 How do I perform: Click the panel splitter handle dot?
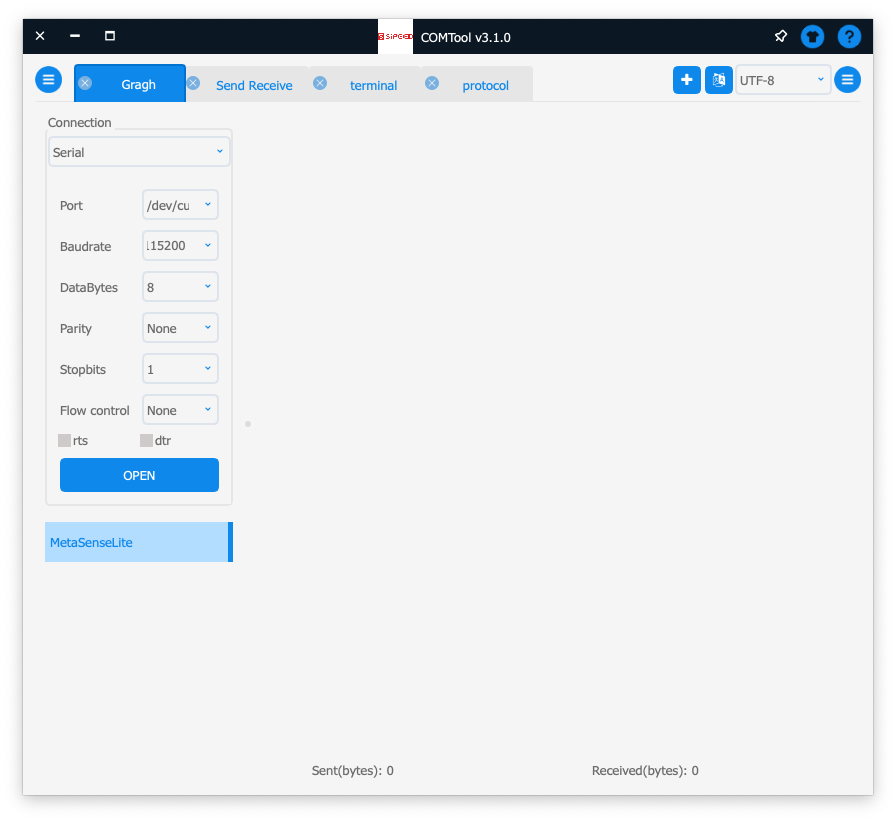(x=248, y=424)
